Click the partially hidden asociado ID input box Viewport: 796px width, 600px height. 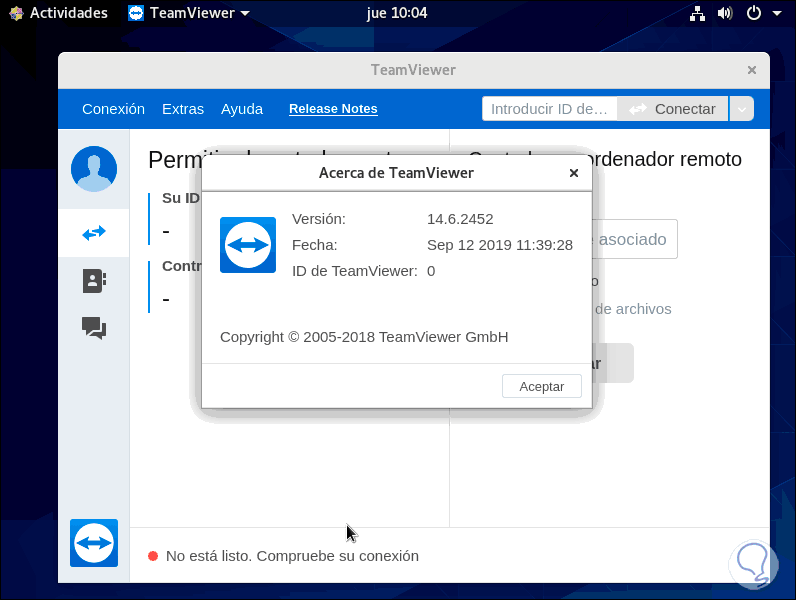[635, 239]
